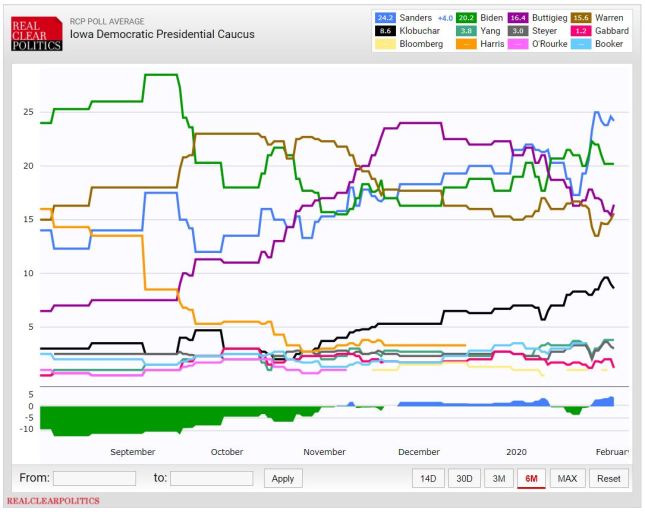Click the O'Rourke magenta legend swatch
Viewport: 645px width, 512px height.
tap(543, 44)
